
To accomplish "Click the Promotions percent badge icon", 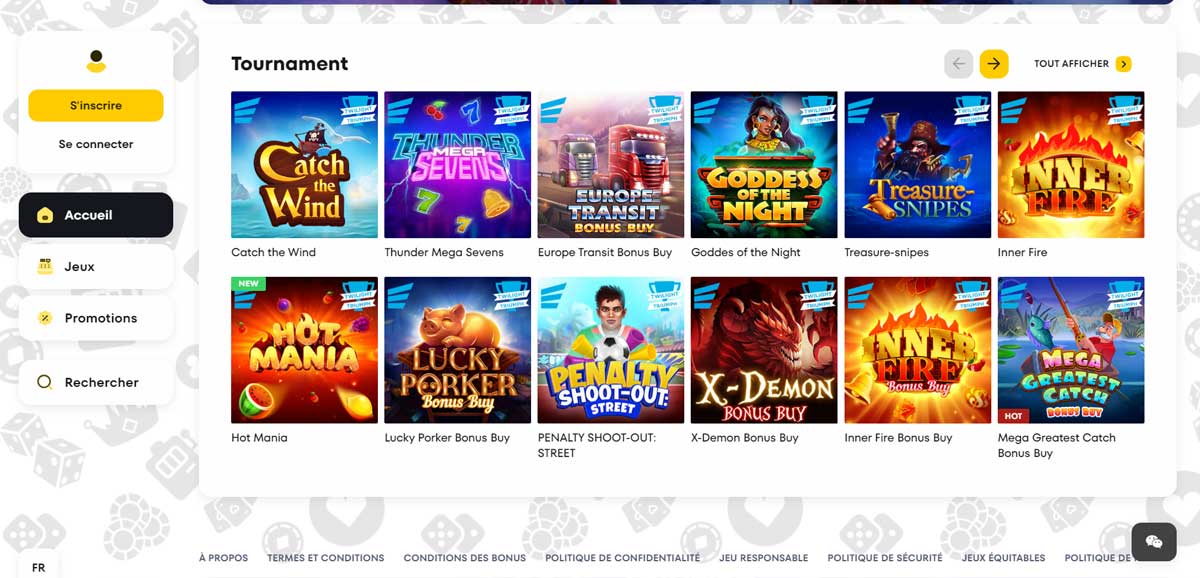I will [x=44, y=318].
